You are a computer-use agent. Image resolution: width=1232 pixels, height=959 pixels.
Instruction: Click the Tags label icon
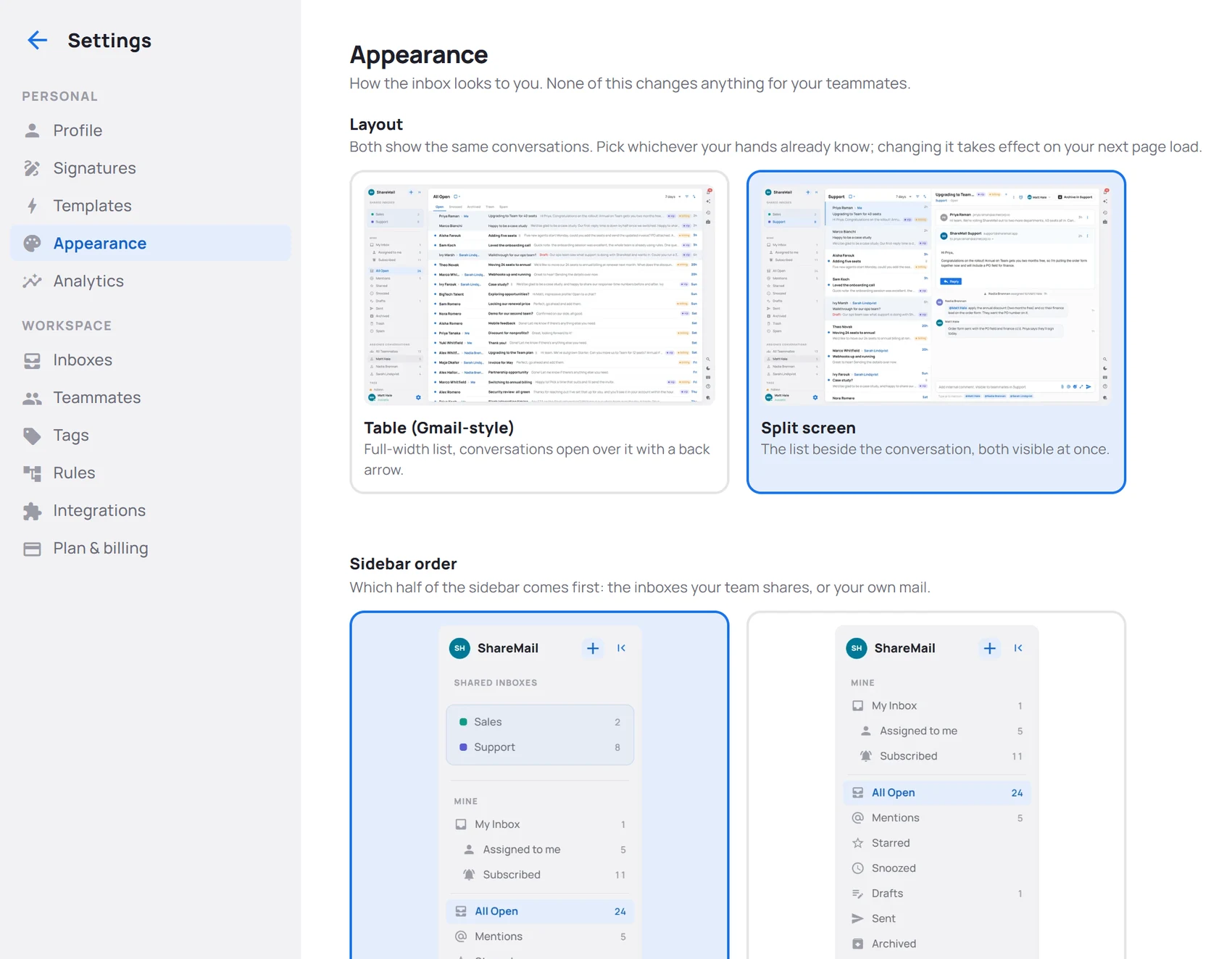point(32,436)
